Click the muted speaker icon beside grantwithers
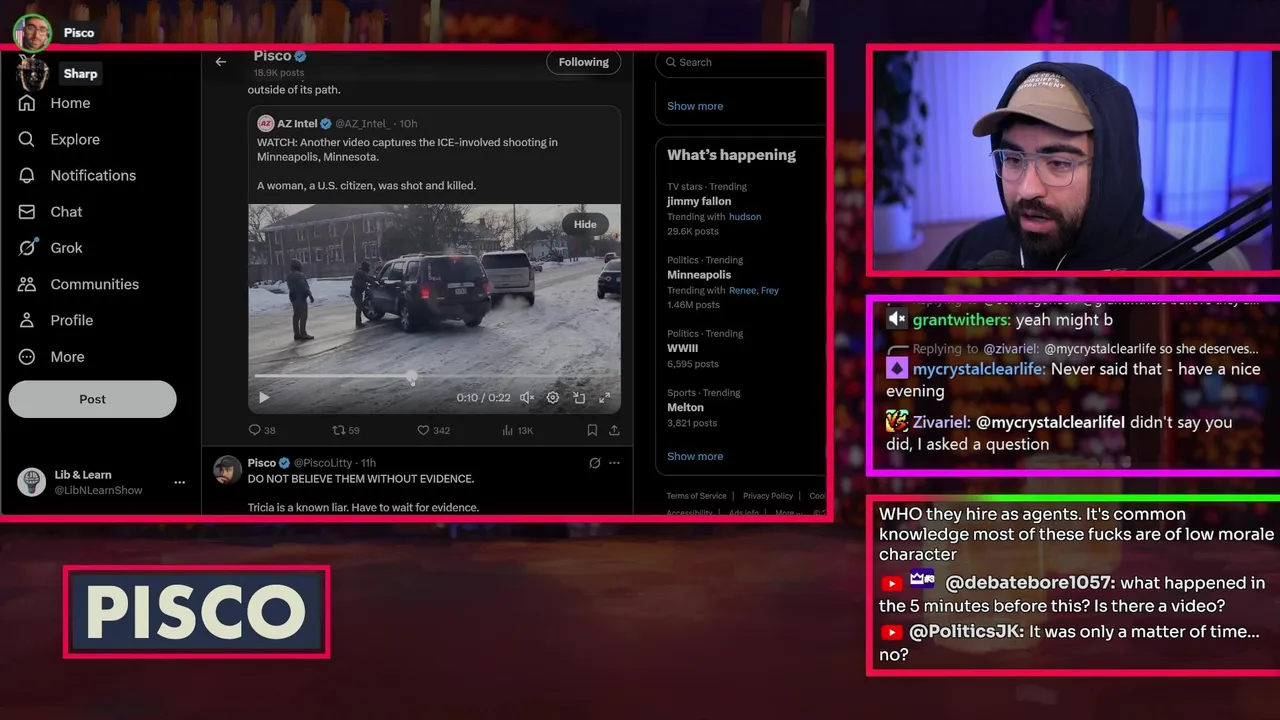The height and width of the screenshot is (720, 1280). coord(896,320)
